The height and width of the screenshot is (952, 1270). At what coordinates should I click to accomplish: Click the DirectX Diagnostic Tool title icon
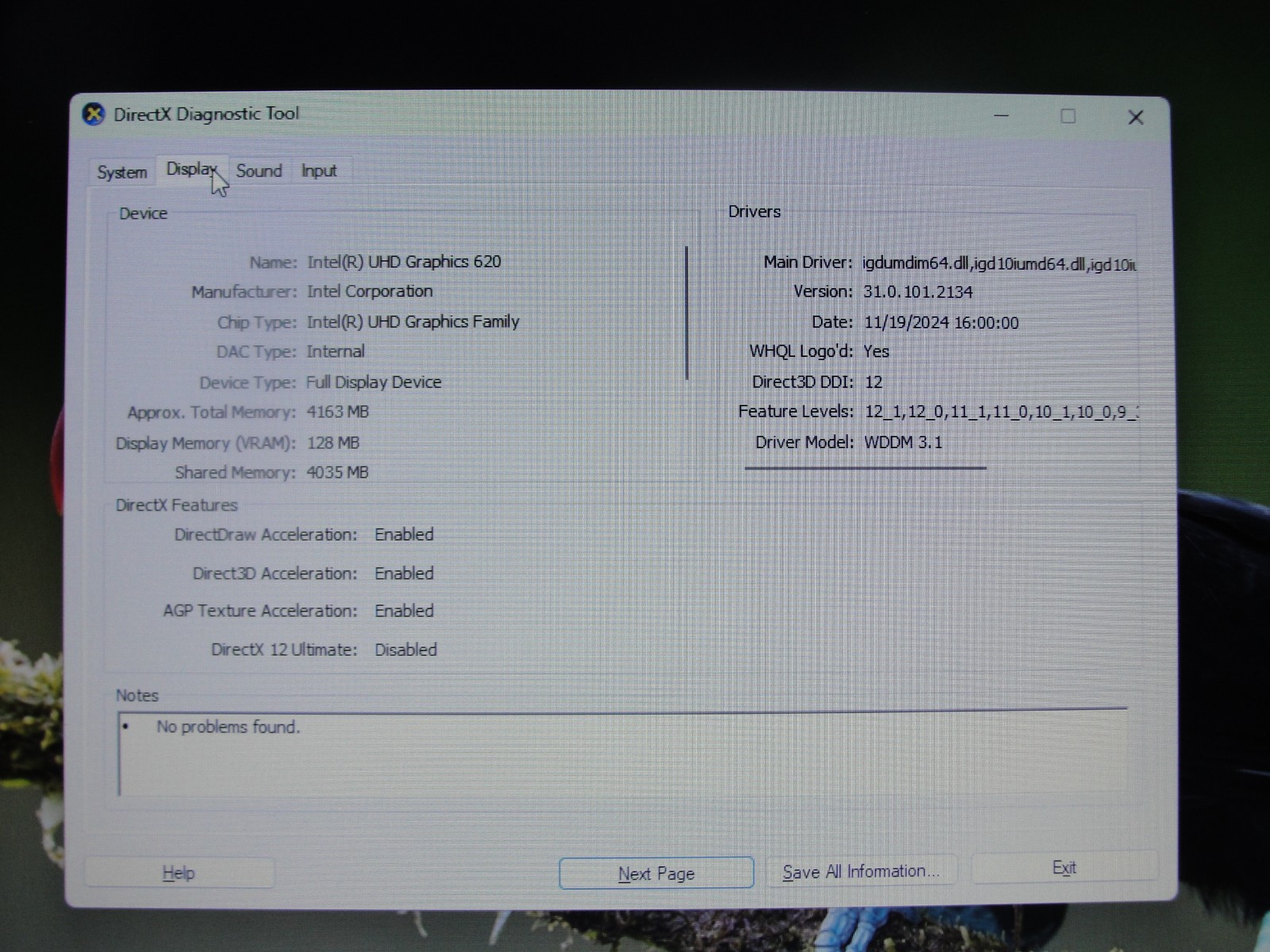94,114
